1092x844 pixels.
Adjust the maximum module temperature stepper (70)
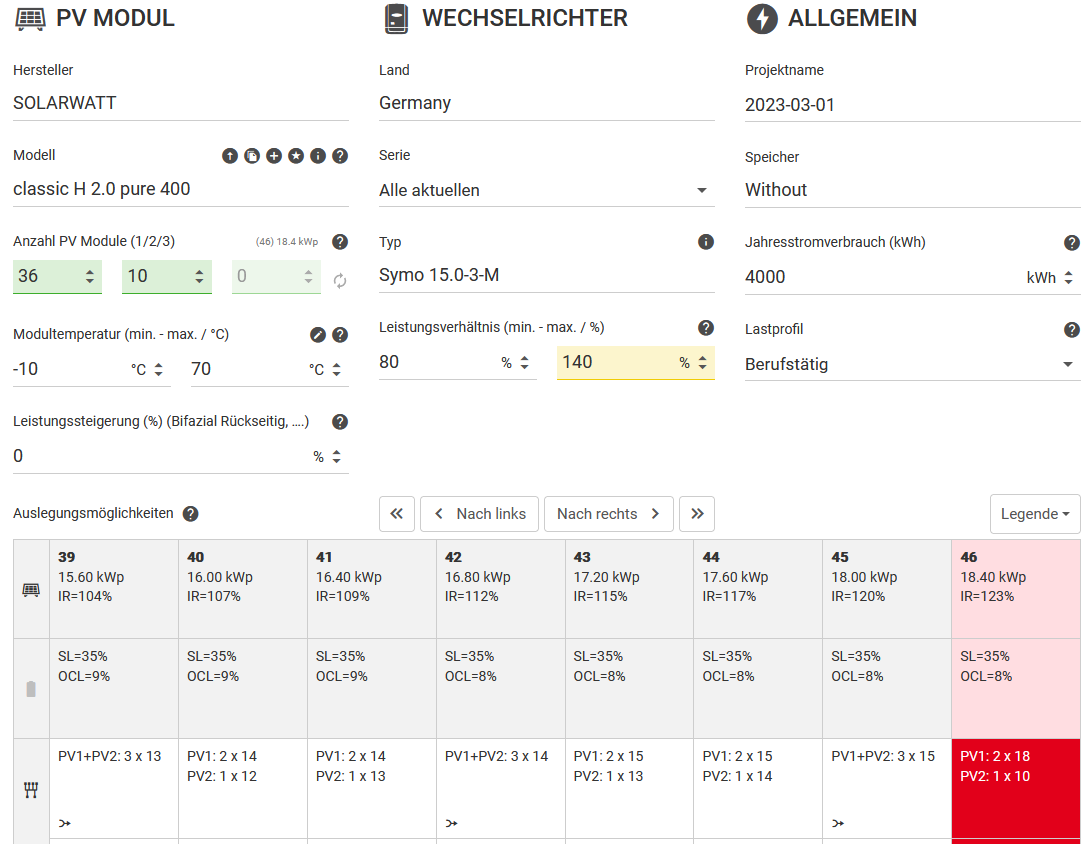(x=336, y=369)
